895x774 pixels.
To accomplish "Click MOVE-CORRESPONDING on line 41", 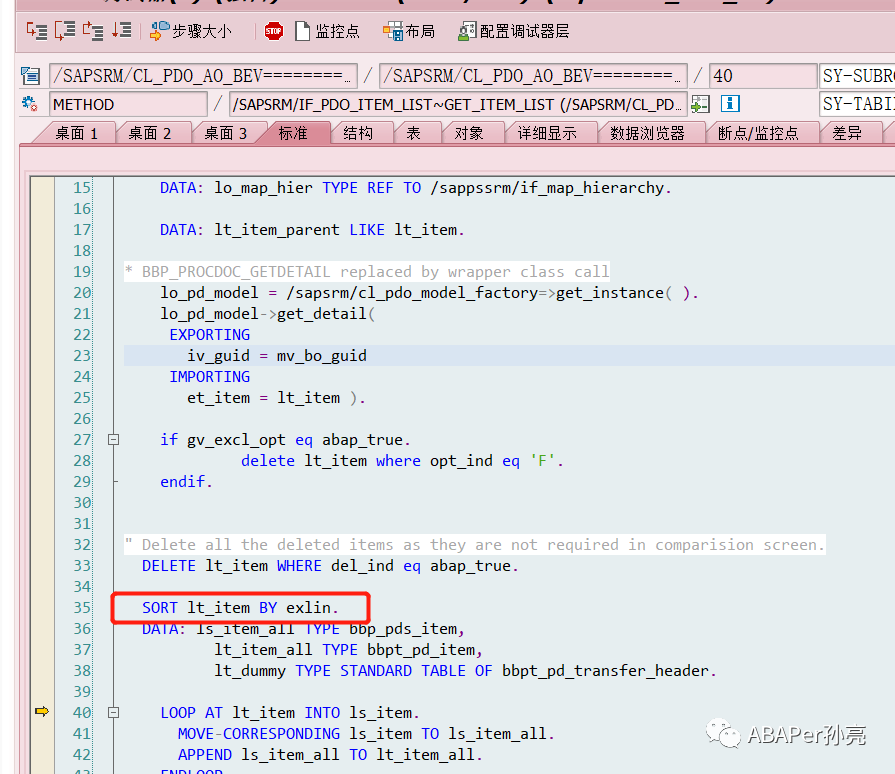I will tap(259, 733).
